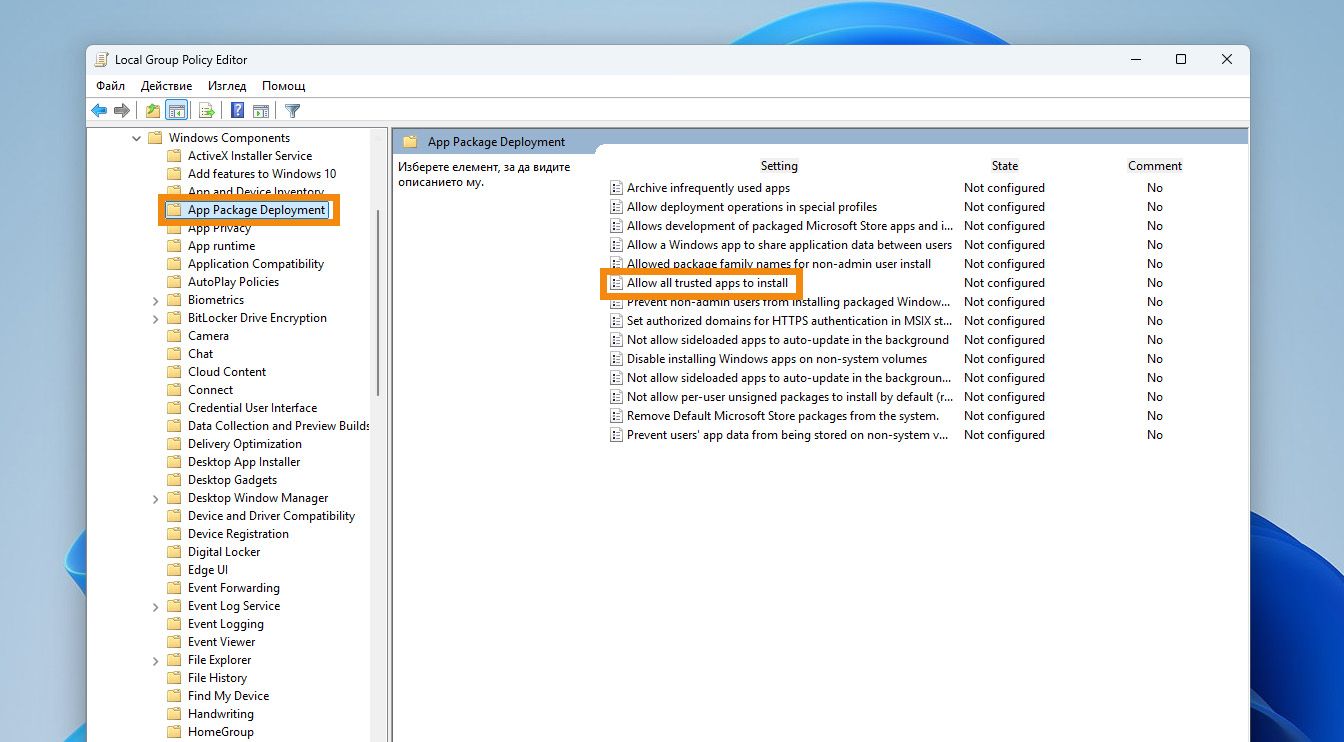Viewport: 1344px width, 742px height.
Task: Open the Изглед menu
Action: point(227,86)
